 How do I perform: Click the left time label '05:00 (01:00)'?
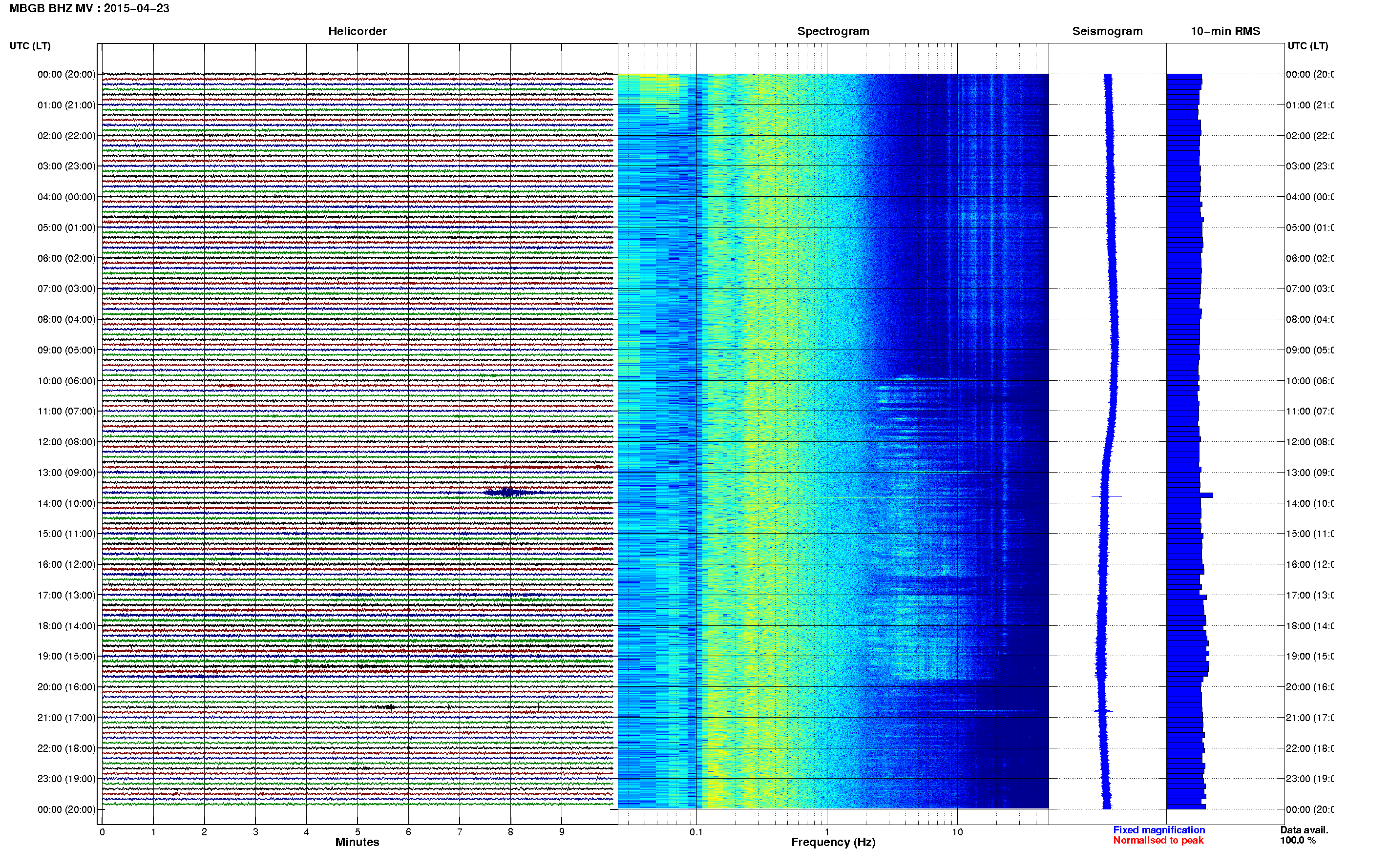(66, 227)
